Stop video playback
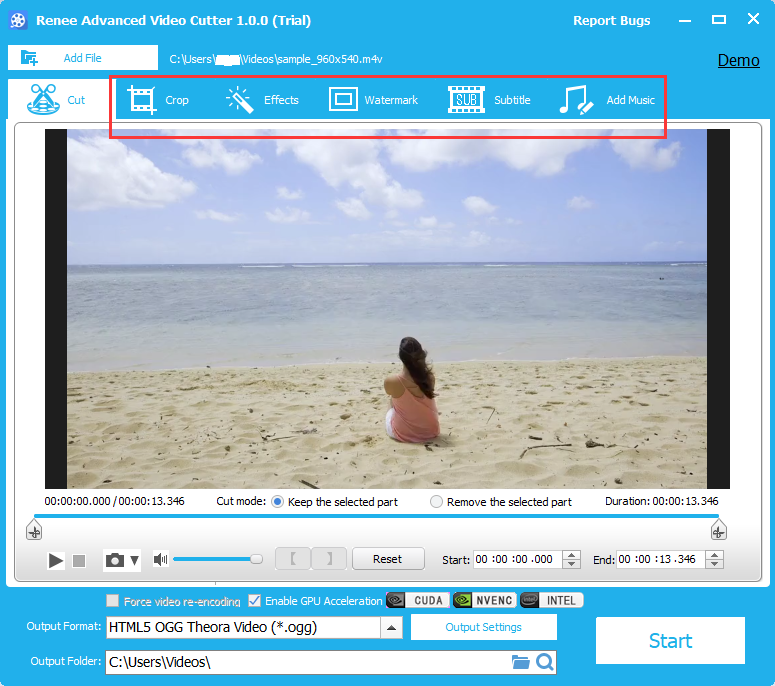Image resolution: width=775 pixels, height=686 pixels. [80, 561]
